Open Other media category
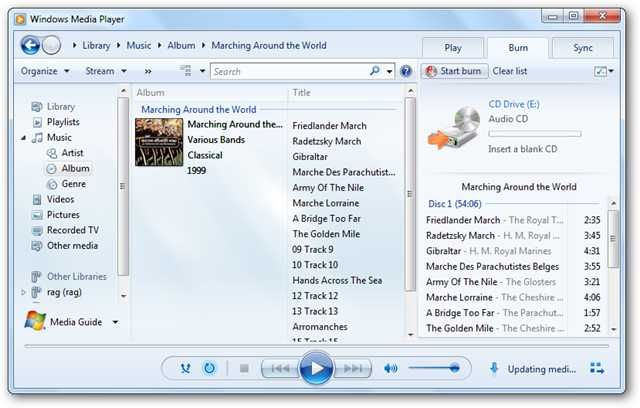Image resolution: width=640 pixels, height=408 pixels. [72, 246]
